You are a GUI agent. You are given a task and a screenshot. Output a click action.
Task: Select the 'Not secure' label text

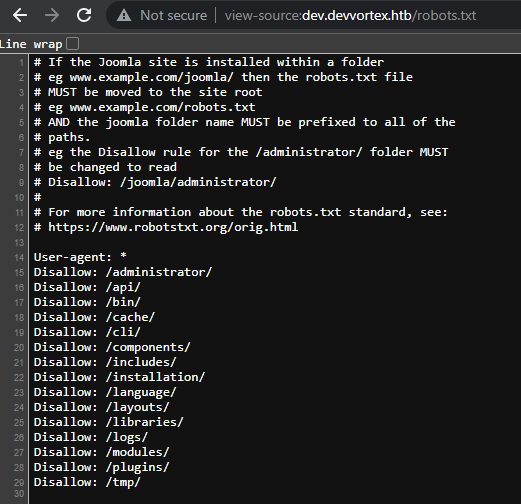click(173, 16)
